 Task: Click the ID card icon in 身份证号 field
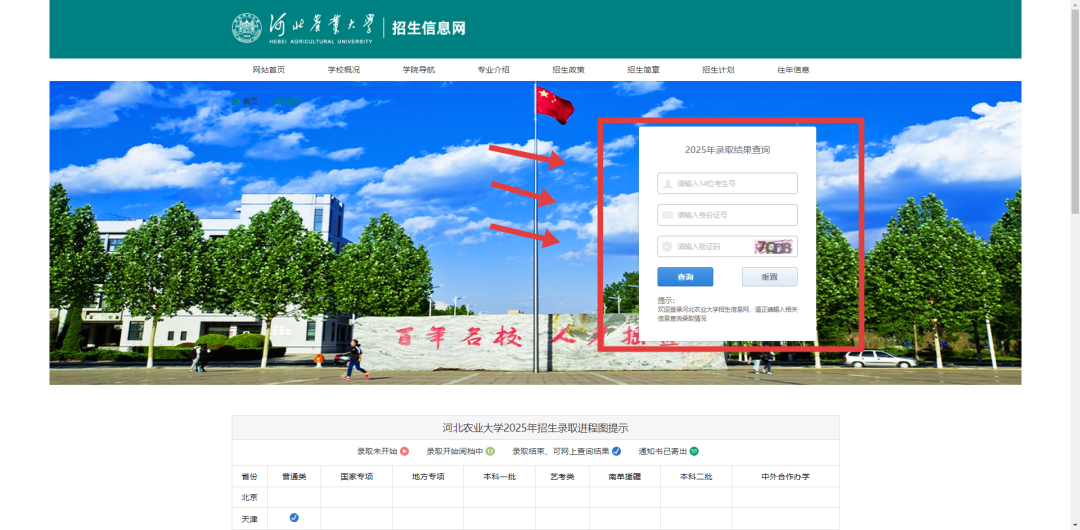pyautogui.click(x=667, y=215)
